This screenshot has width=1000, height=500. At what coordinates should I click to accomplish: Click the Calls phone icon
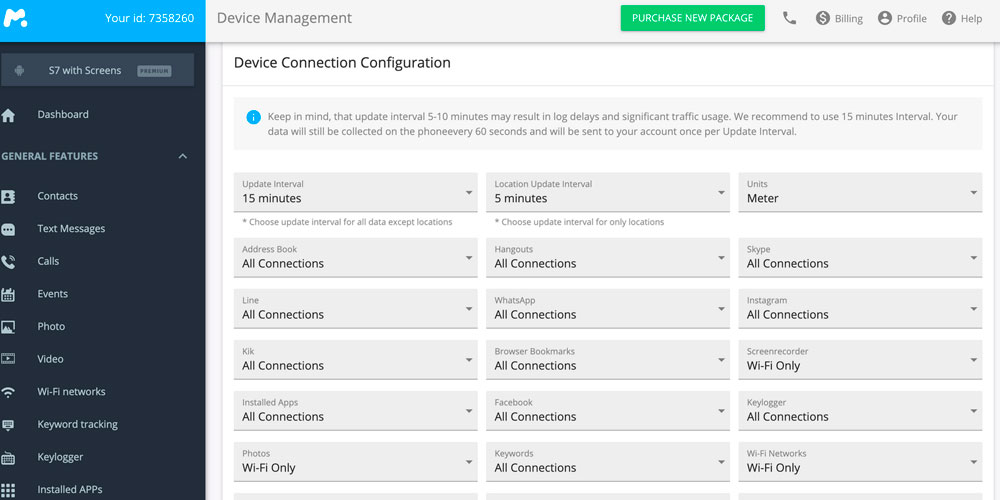(8, 261)
